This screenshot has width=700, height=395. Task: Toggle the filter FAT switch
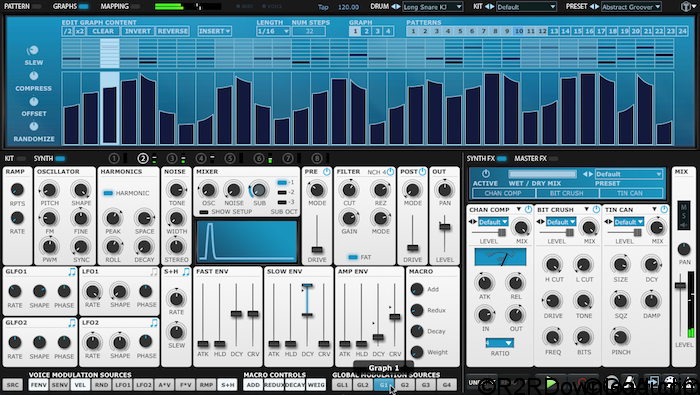pos(353,257)
